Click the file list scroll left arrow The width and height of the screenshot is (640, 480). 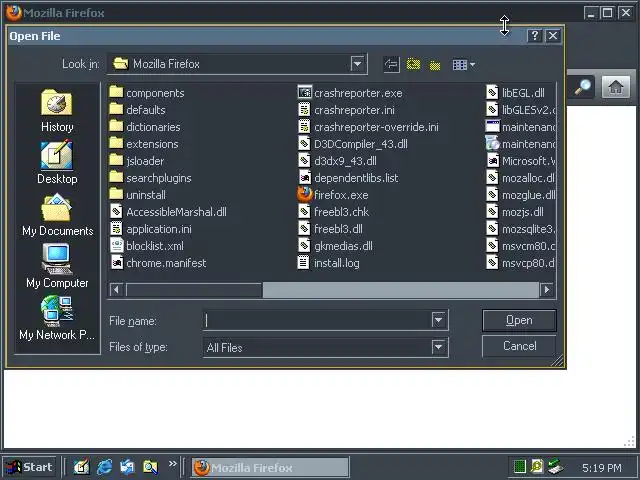tap(116, 290)
